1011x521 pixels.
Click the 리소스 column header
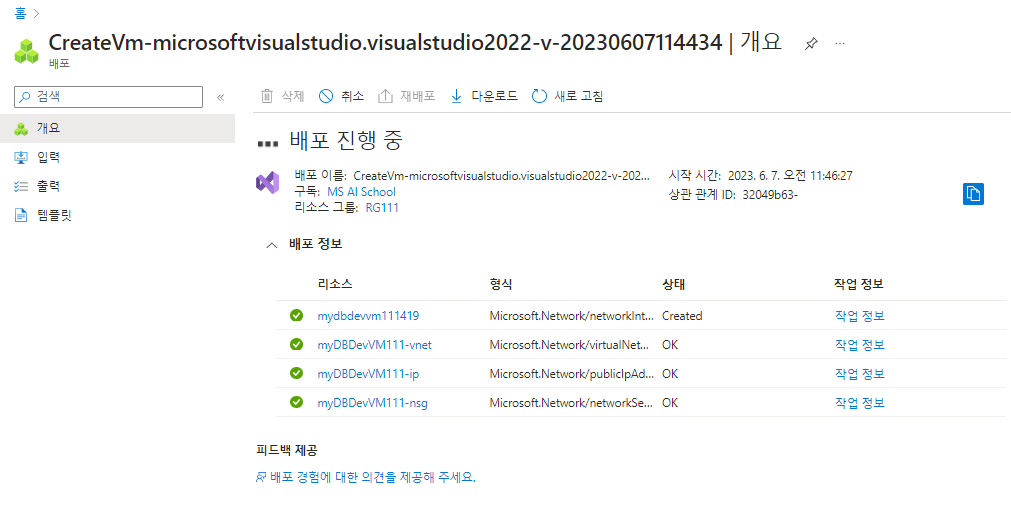(x=335, y=284)
